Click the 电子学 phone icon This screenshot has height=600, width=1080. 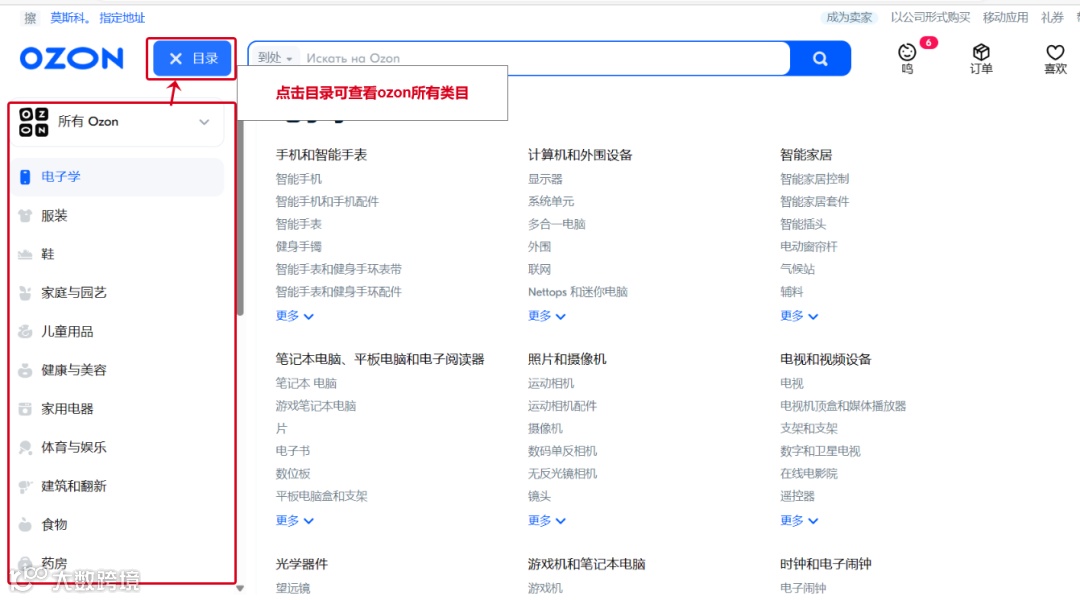pyautogui.click(x=25, y=177)
